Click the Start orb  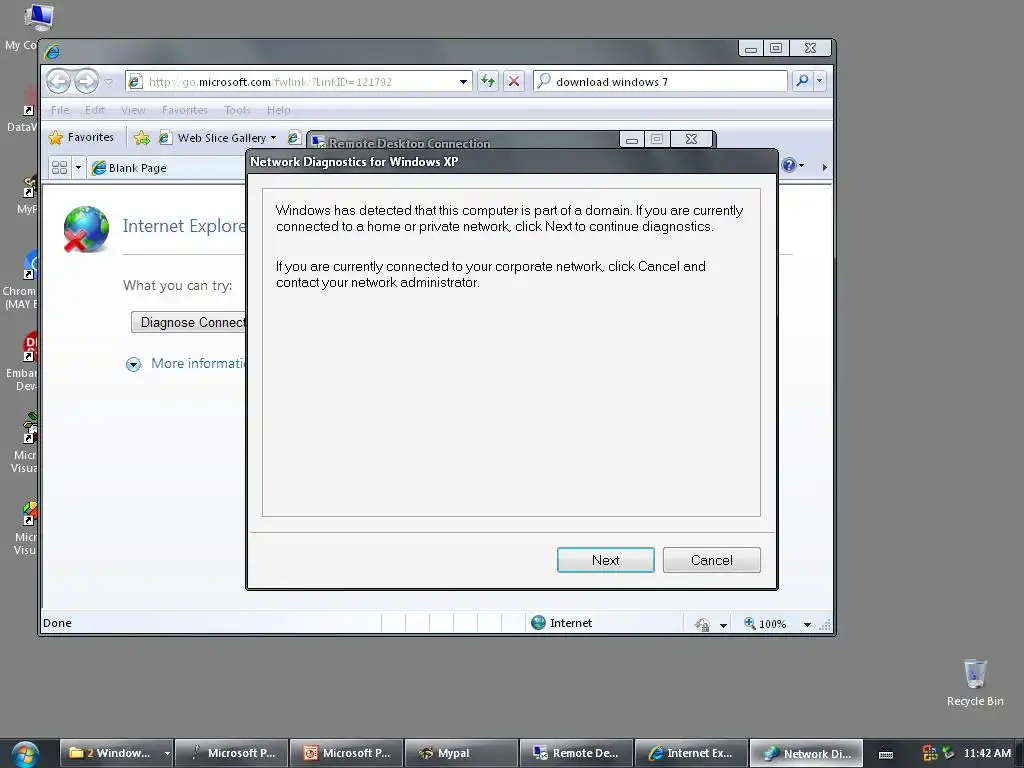[x=24, y=753]
